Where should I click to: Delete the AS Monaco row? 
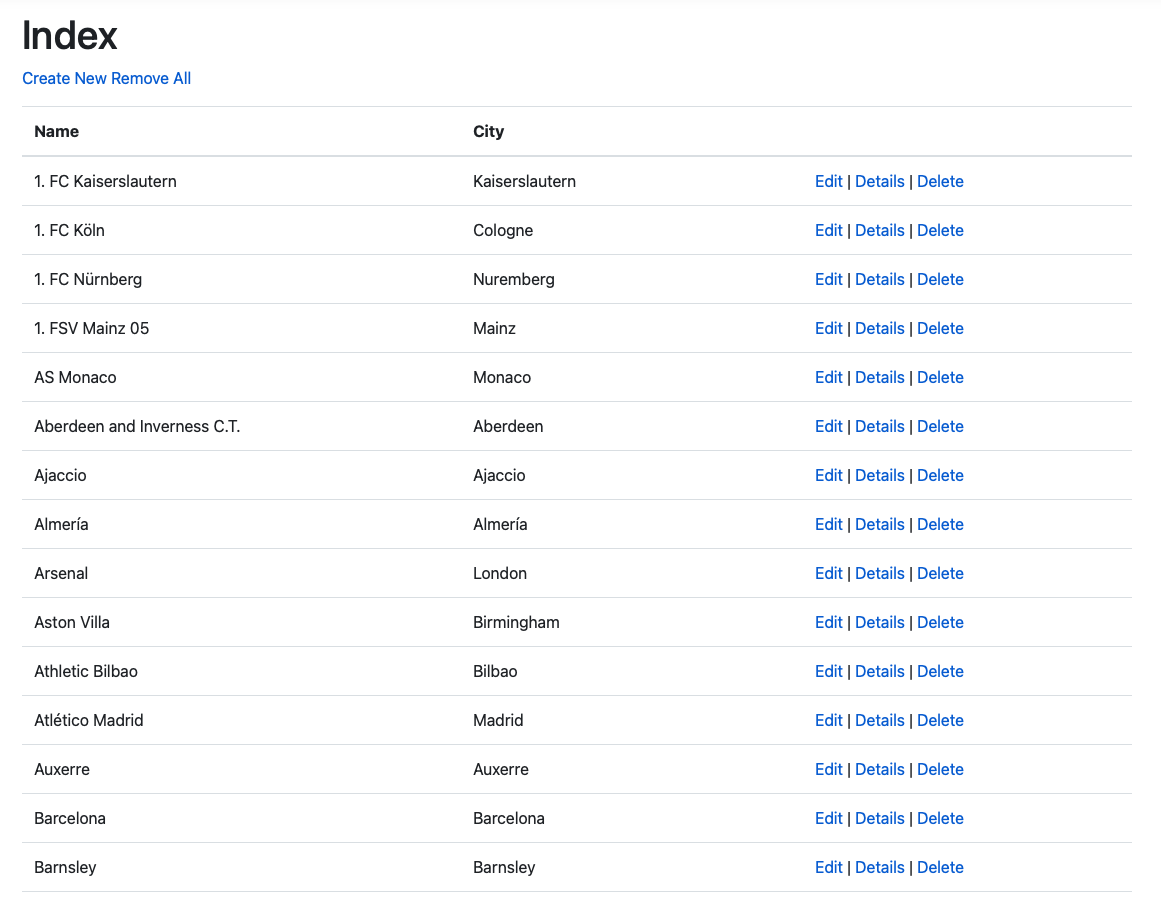tap(940, 378)
